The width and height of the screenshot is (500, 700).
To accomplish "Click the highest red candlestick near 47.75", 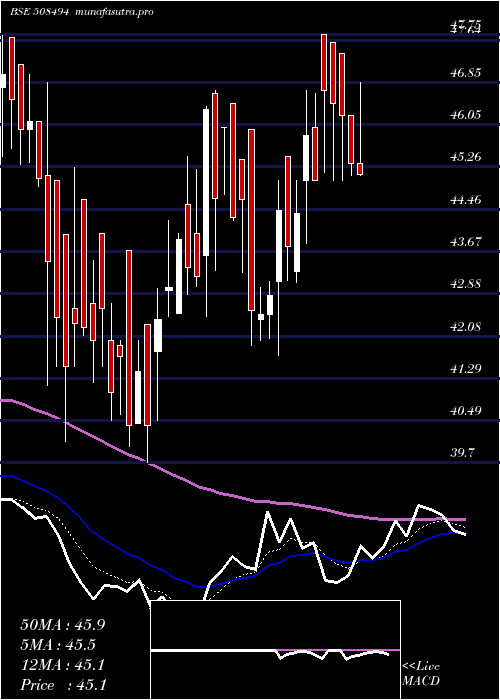I will tap(324, 62).
